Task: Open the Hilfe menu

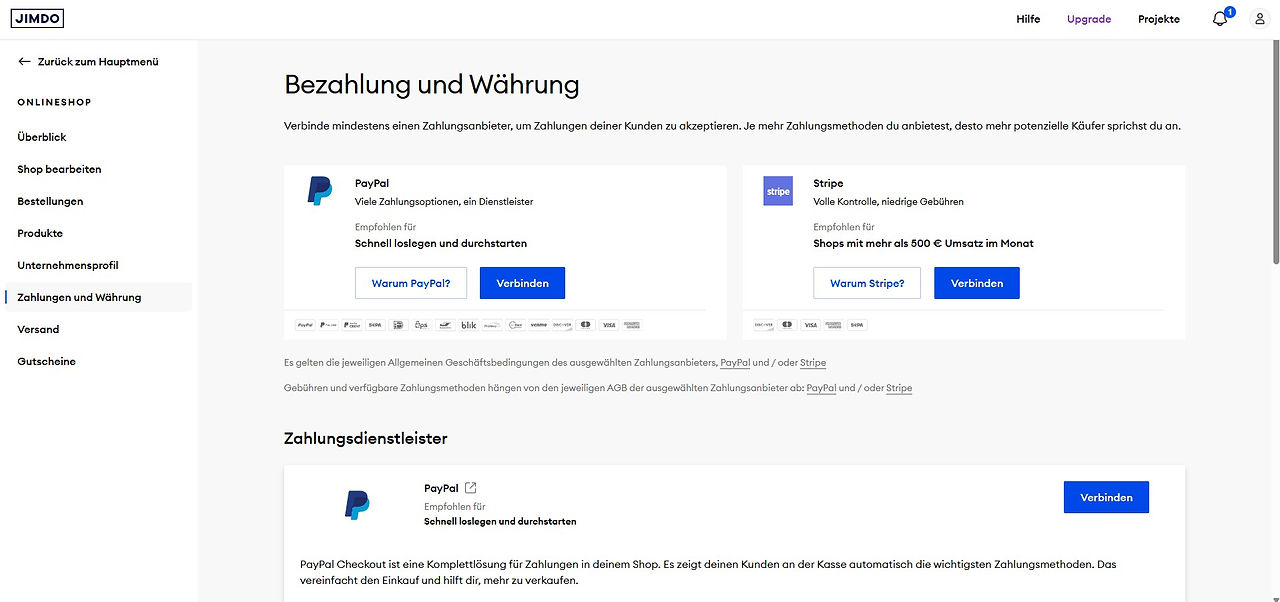Action: coord(1028,19)
